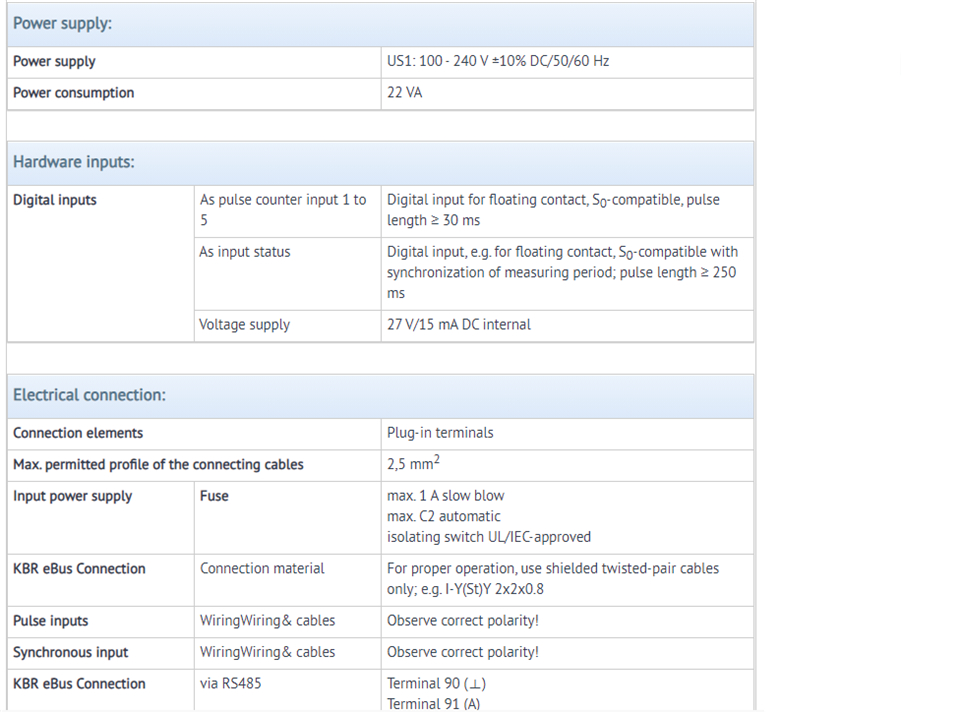
Task: Click the Digital inputs row label
Action: click(55, 200)
